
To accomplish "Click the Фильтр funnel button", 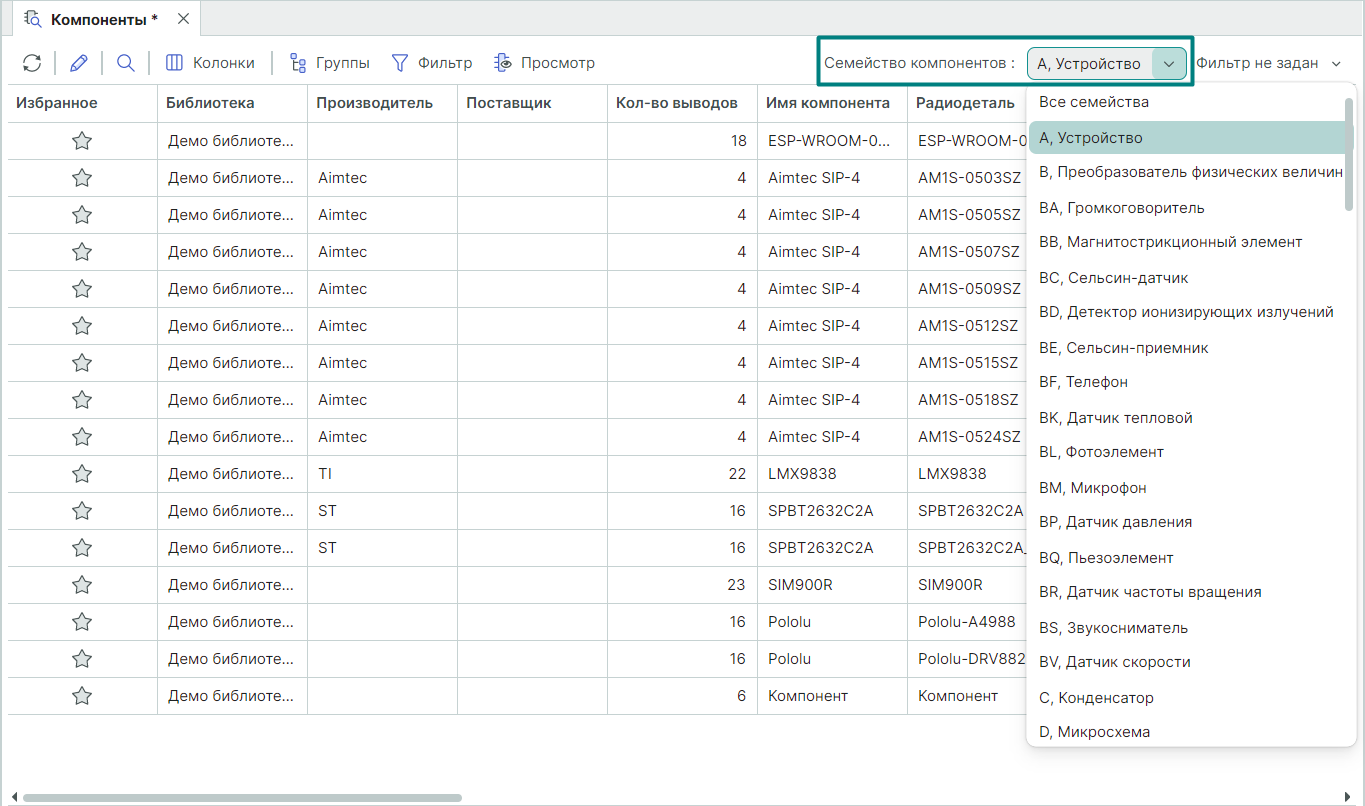I will coord(431,63).
